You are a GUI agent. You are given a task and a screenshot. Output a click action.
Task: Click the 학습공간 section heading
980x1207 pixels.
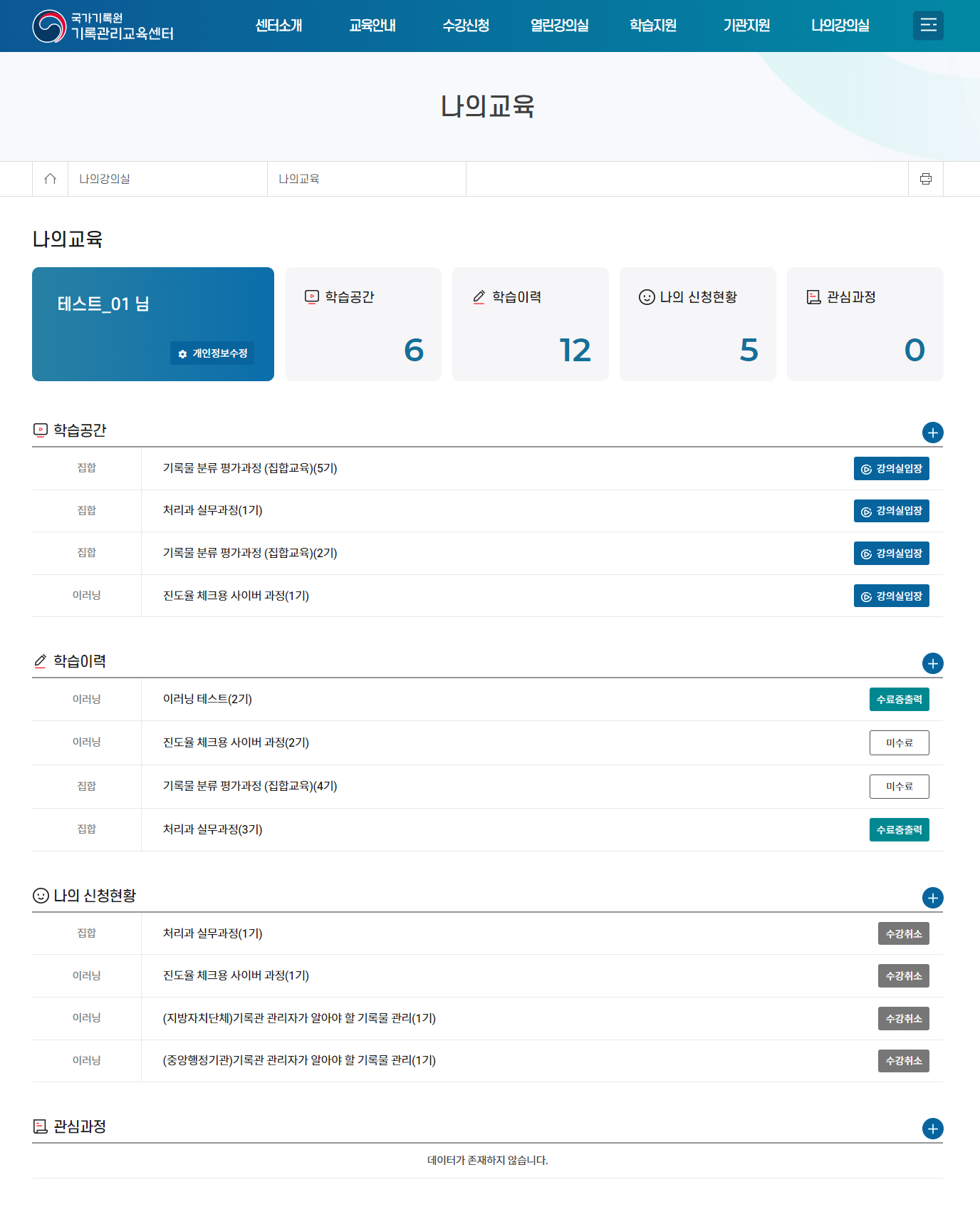pos(80,430)
